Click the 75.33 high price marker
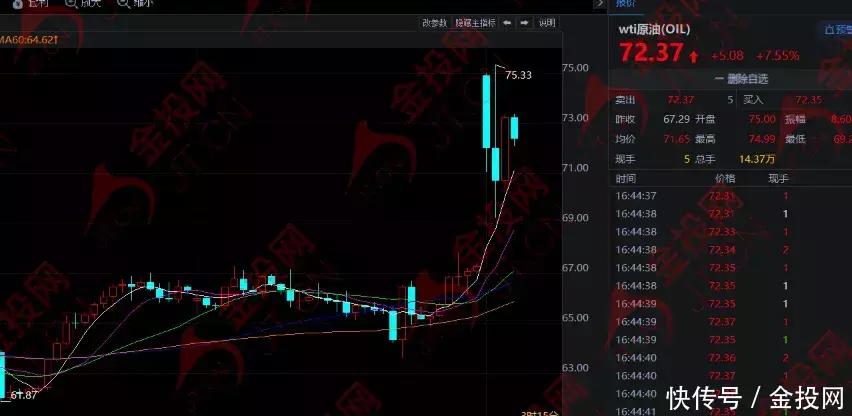This screenshot has height=416, width=852. coord(518,75)
